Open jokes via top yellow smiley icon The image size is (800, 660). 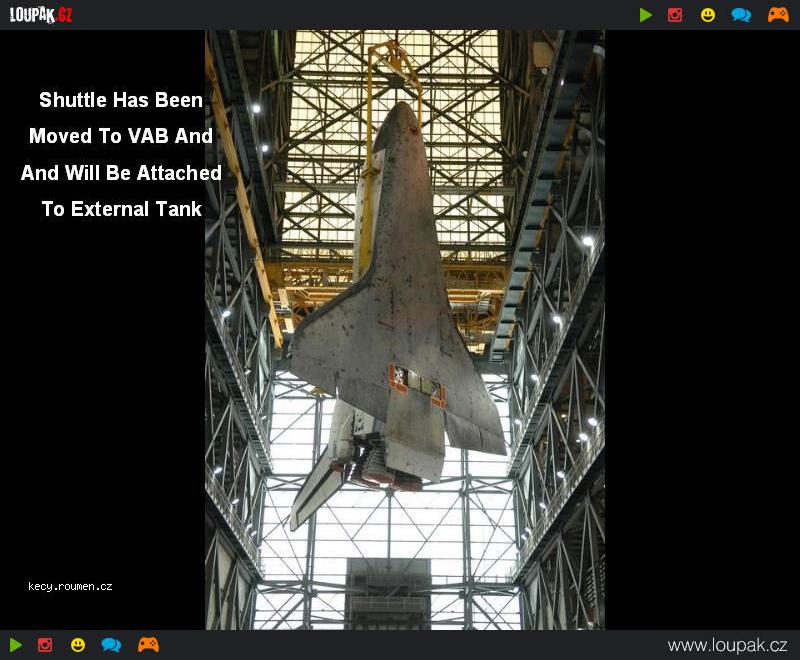point(708,15)
